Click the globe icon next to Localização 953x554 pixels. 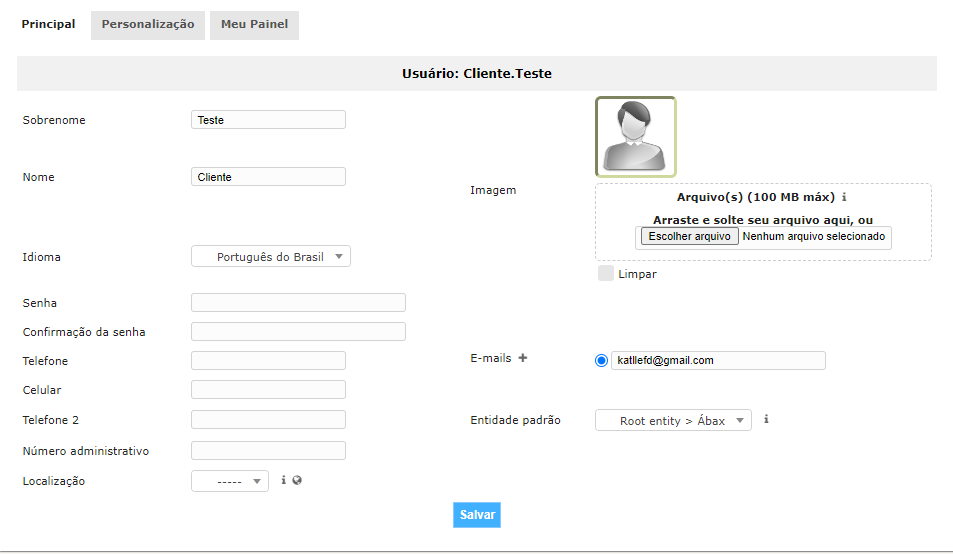[297, 481]
